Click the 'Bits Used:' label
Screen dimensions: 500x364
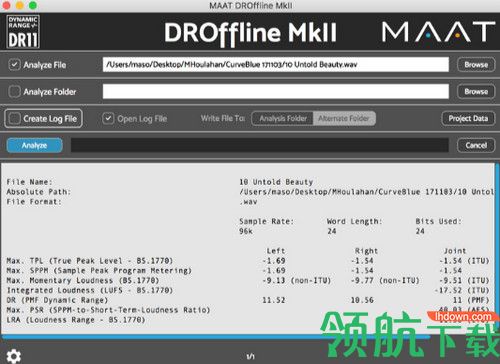(x=438, y=221)
